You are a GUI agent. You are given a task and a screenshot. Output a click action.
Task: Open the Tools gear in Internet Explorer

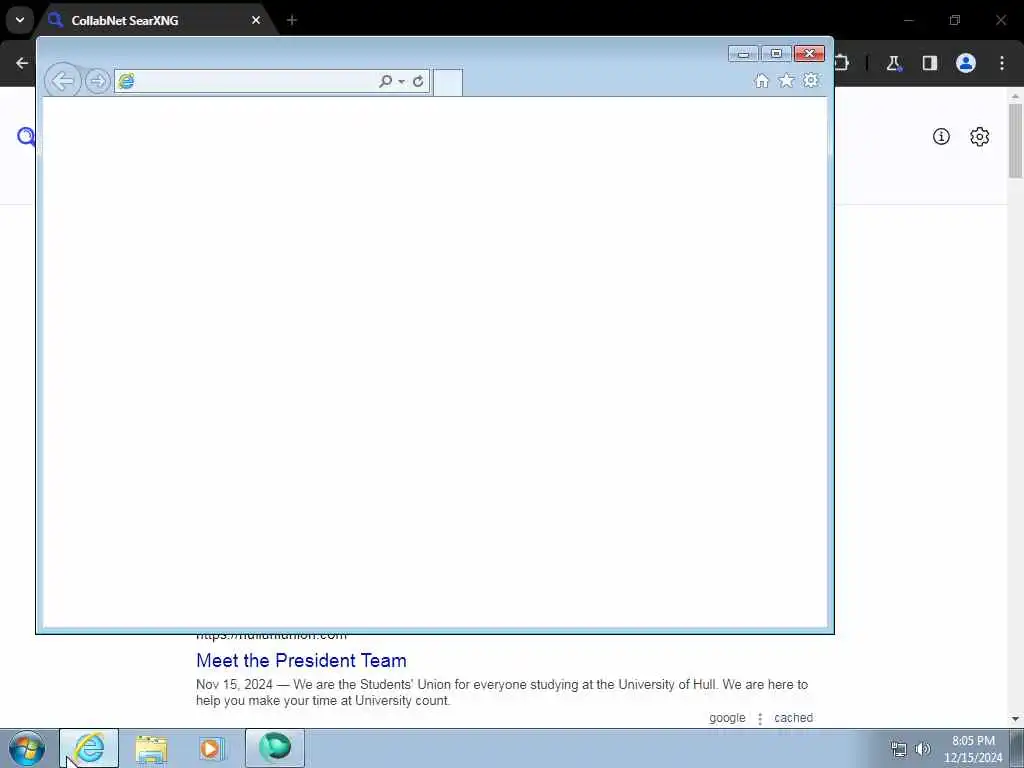coord(810,80)
